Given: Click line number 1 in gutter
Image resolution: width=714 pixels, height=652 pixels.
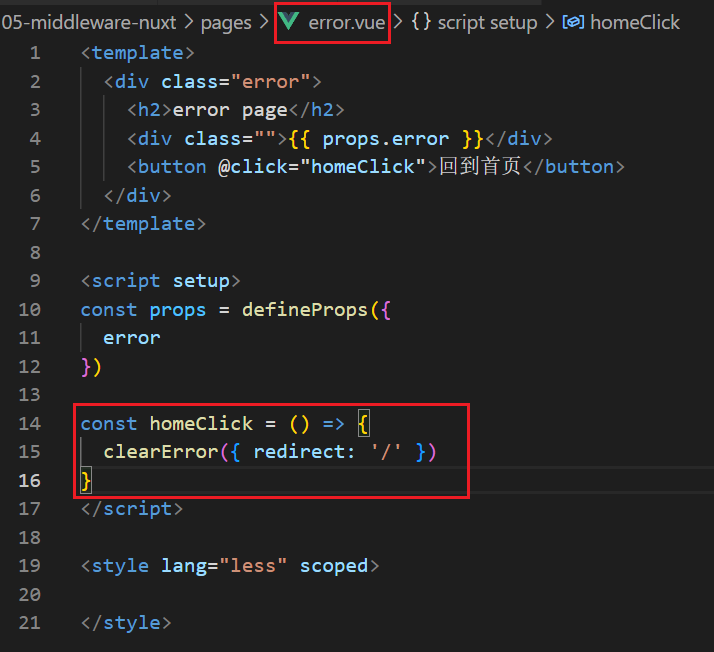Looking at the screenshot, I should pos(35,53).
